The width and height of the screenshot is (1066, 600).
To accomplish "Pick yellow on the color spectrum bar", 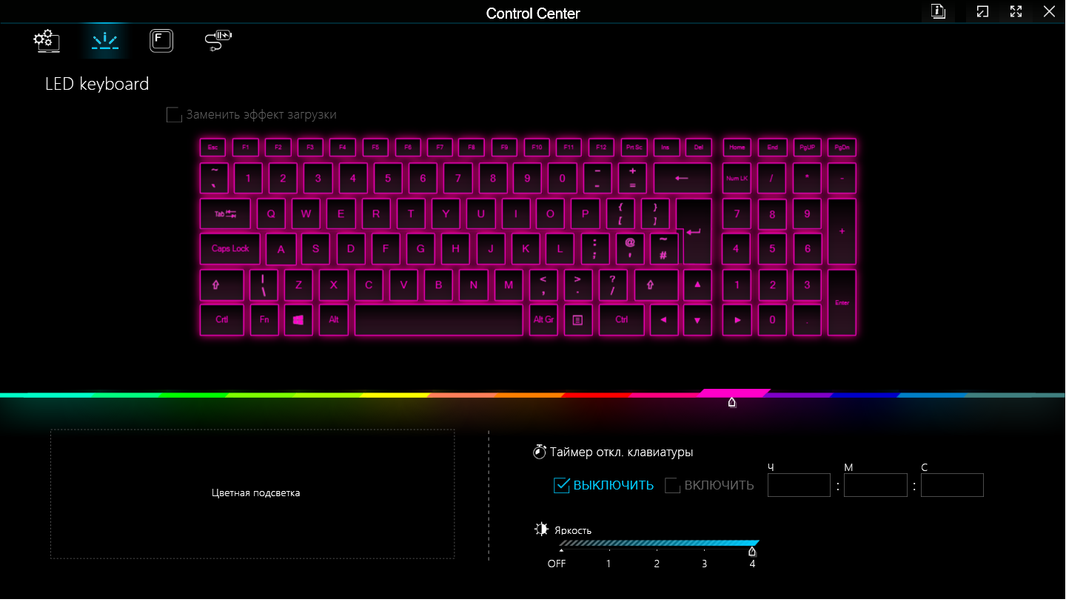I will [395, 395].
